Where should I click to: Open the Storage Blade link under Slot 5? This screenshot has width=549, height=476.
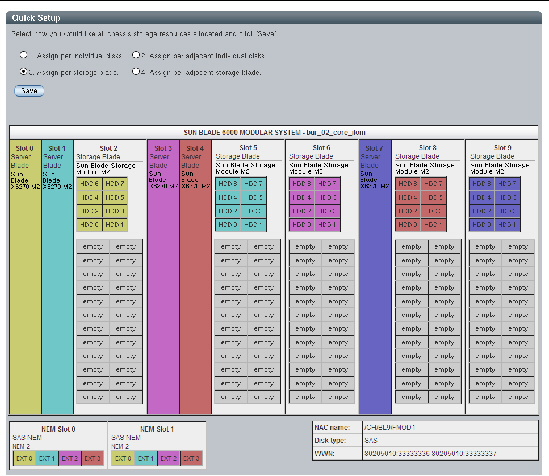(237, 156)
